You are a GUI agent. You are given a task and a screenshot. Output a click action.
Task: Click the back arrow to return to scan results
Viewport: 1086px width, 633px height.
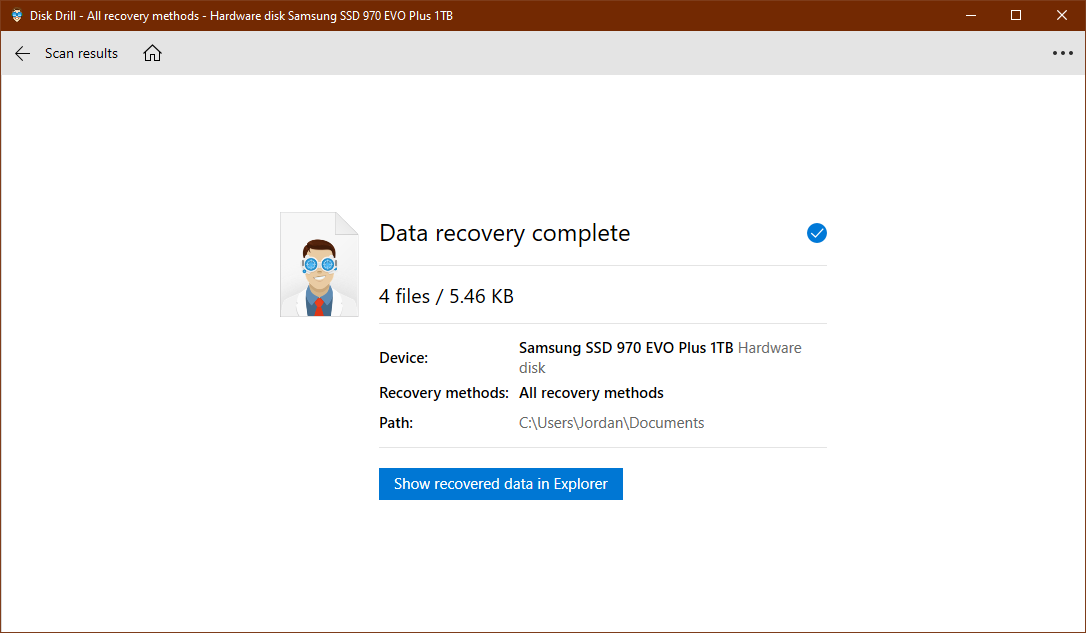click(x=22, y=53)
